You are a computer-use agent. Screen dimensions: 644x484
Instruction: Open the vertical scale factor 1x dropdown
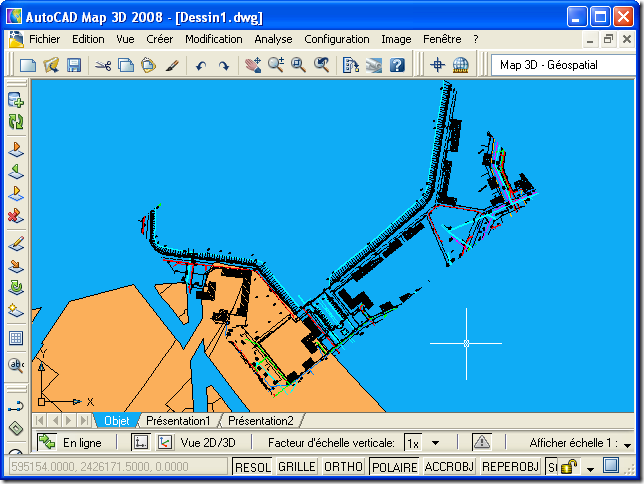434,442
